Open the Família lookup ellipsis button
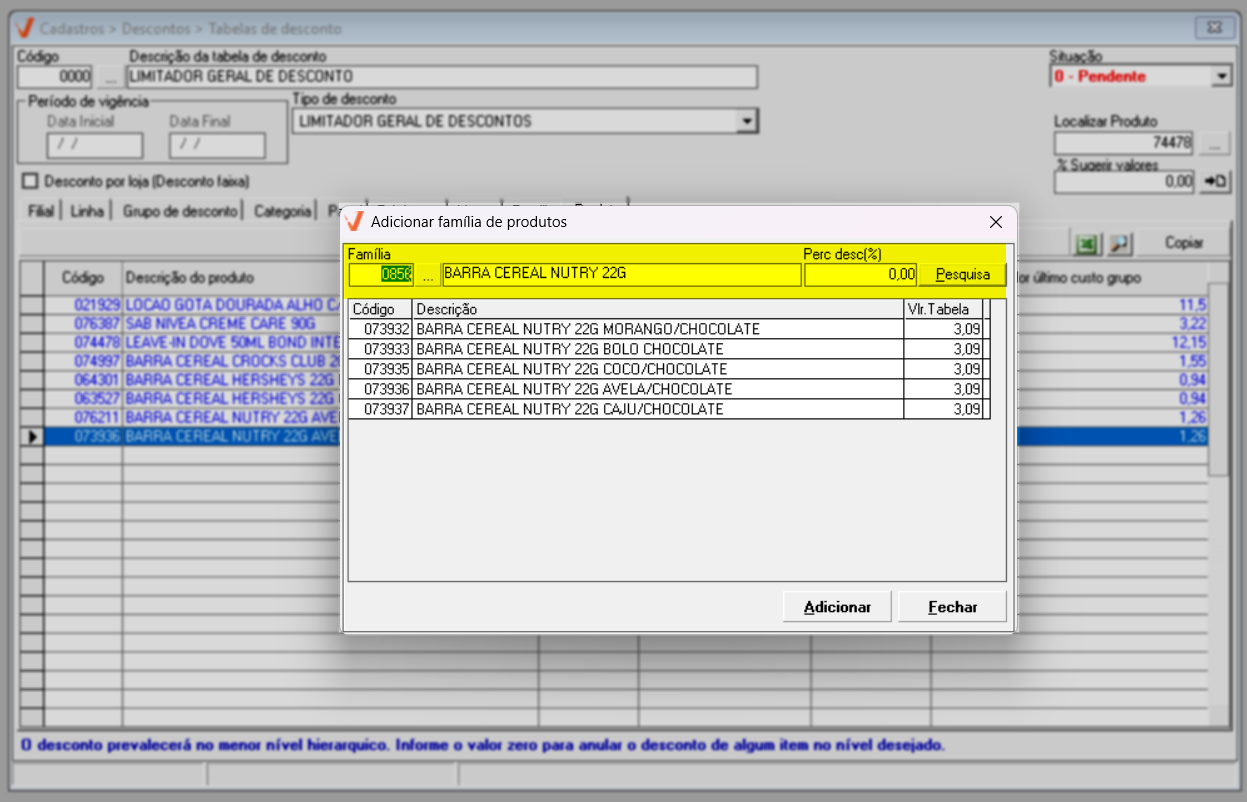Image resolution: width=1247 pixels, height=802 pixels. [428, 275]
